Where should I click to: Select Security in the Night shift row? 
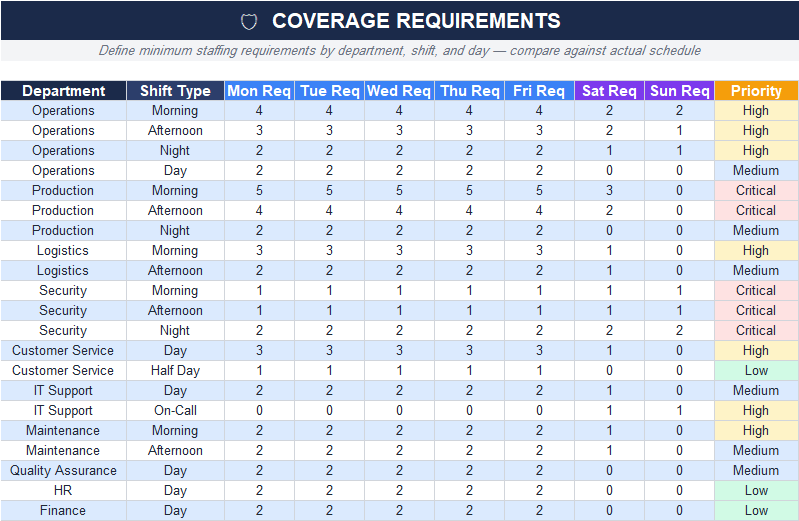pos(63,330)
